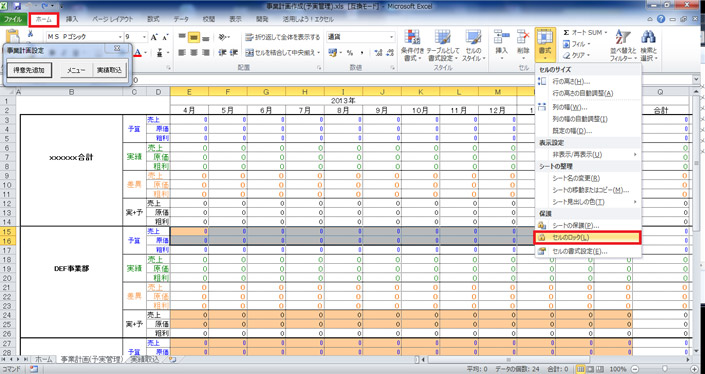The height and width of the screenshot is (374, 705).
Task: Click the zoom slider in the status bar
Action: [665, 369]
